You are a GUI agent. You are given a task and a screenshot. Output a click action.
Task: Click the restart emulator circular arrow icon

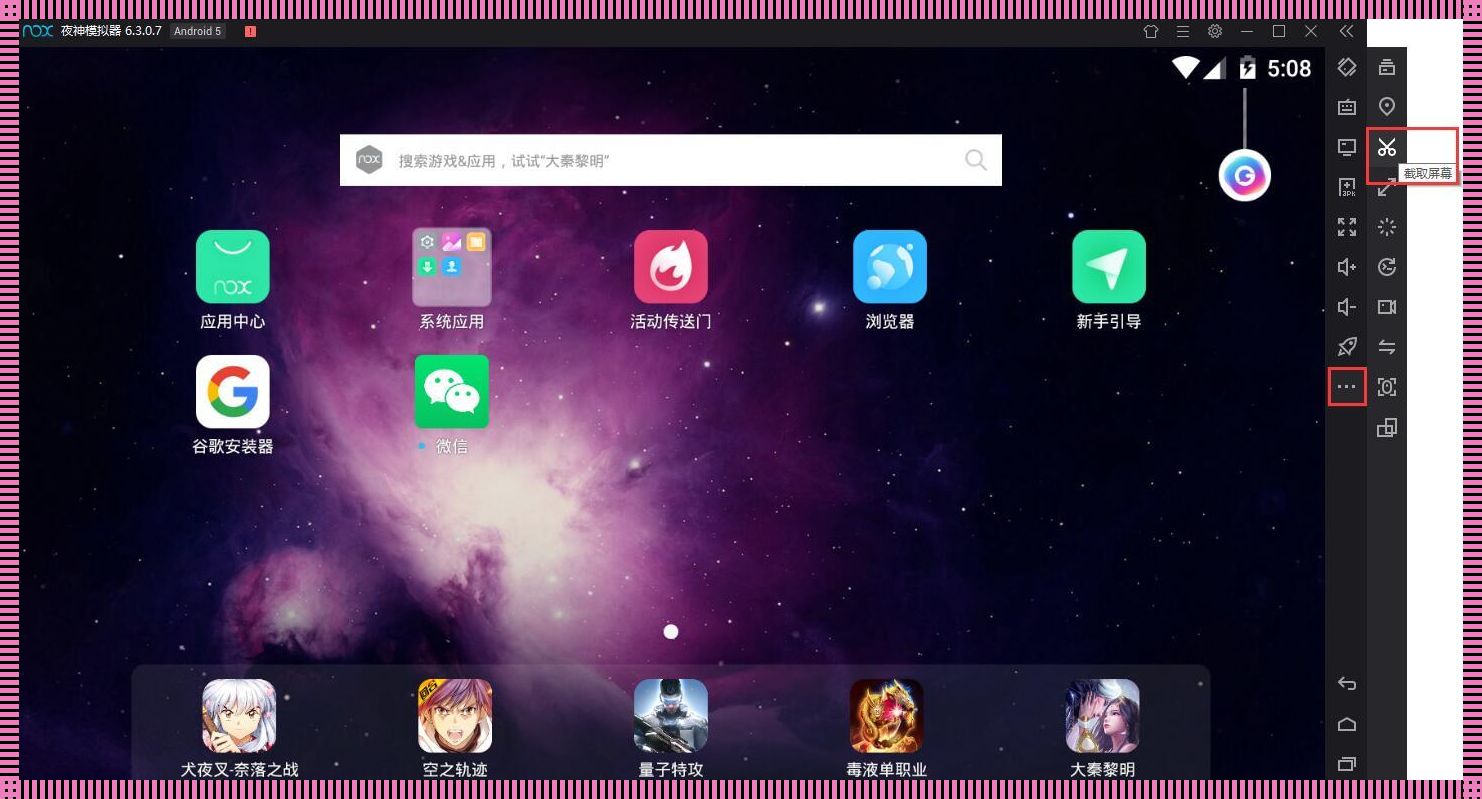click(x=1387, y=267)
